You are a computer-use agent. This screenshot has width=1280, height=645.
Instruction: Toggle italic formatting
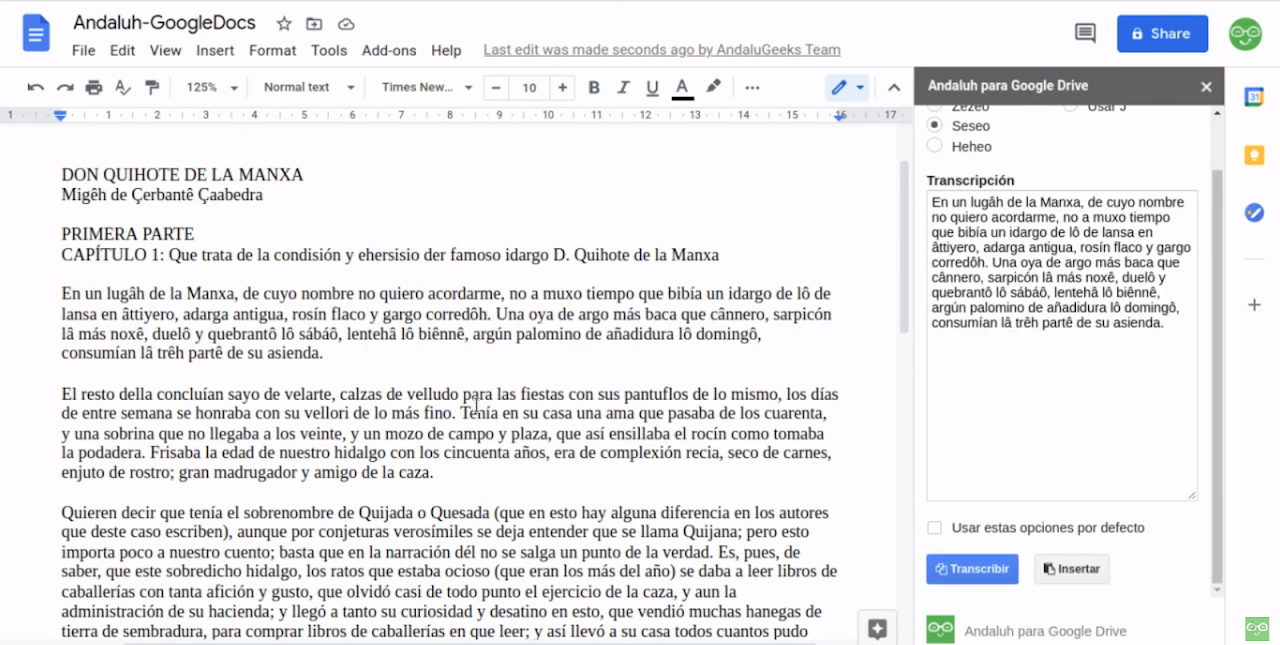(623, 87)
